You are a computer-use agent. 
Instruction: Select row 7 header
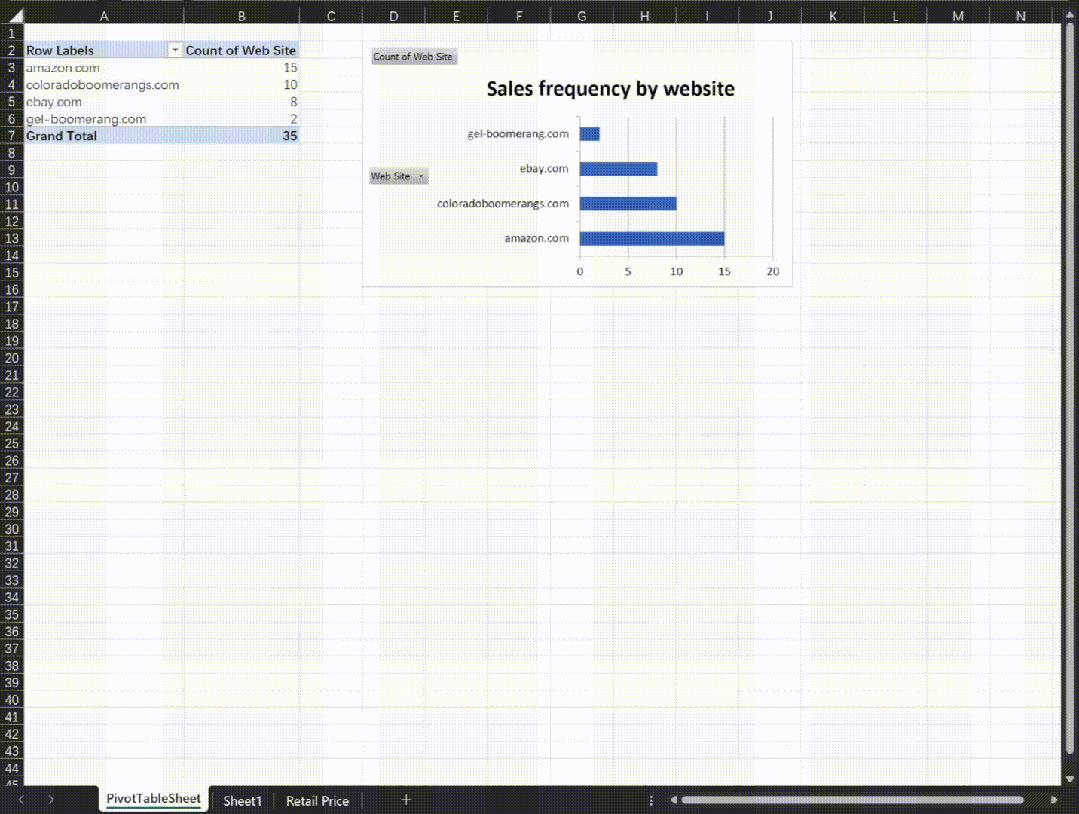[11, 136]
